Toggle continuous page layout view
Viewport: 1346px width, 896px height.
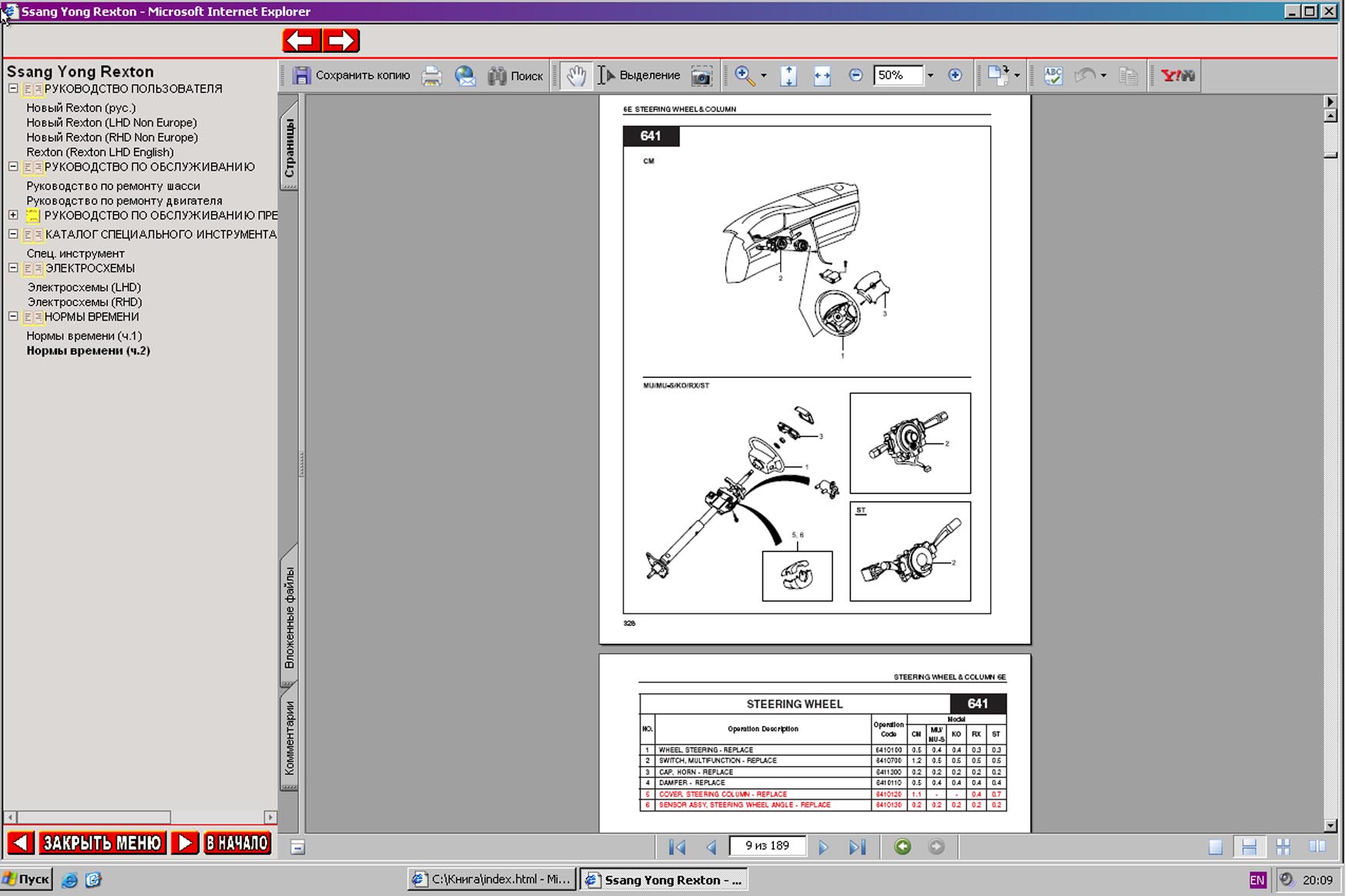pos(1249,847)
